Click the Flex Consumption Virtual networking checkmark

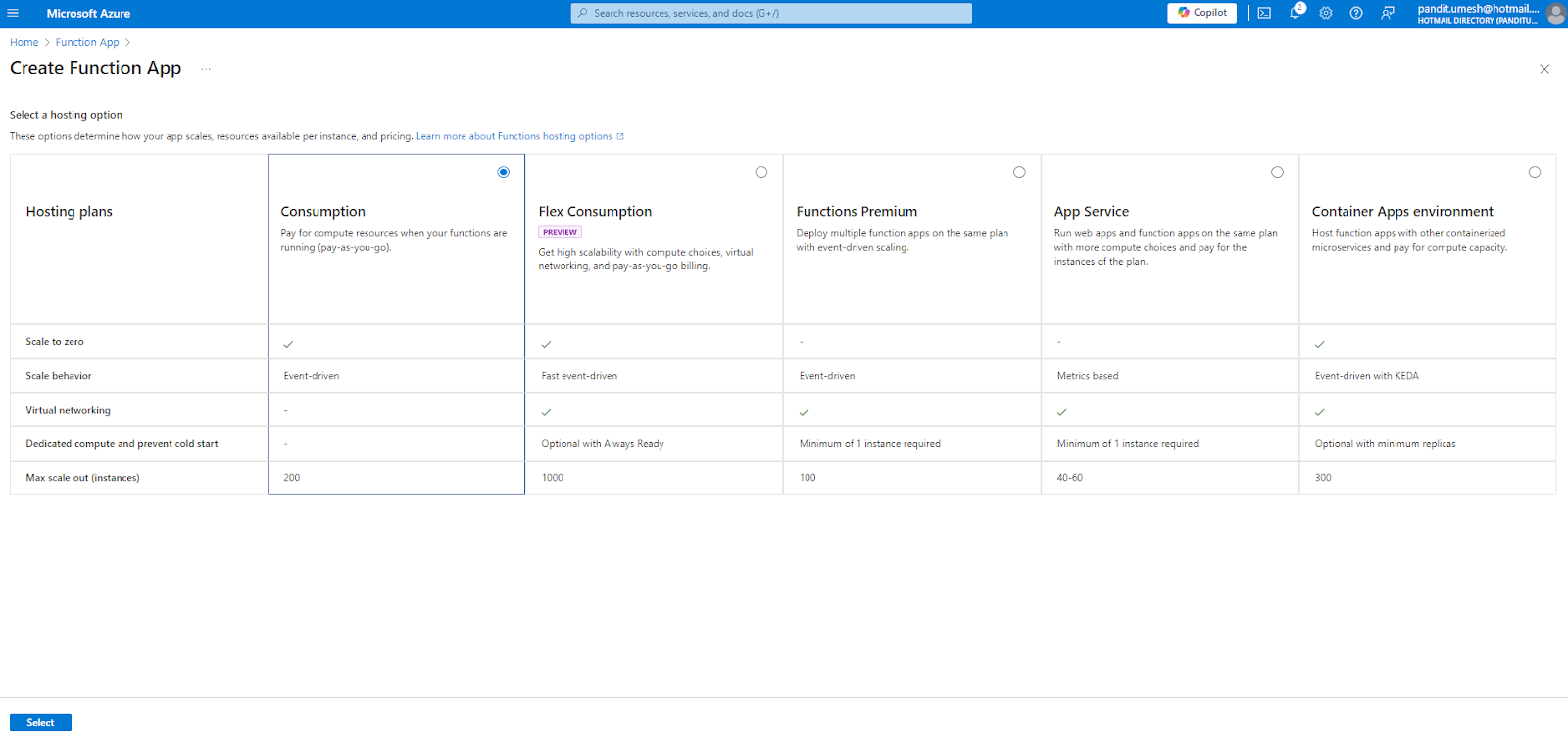pyautogui.click(x=546, y=413)
